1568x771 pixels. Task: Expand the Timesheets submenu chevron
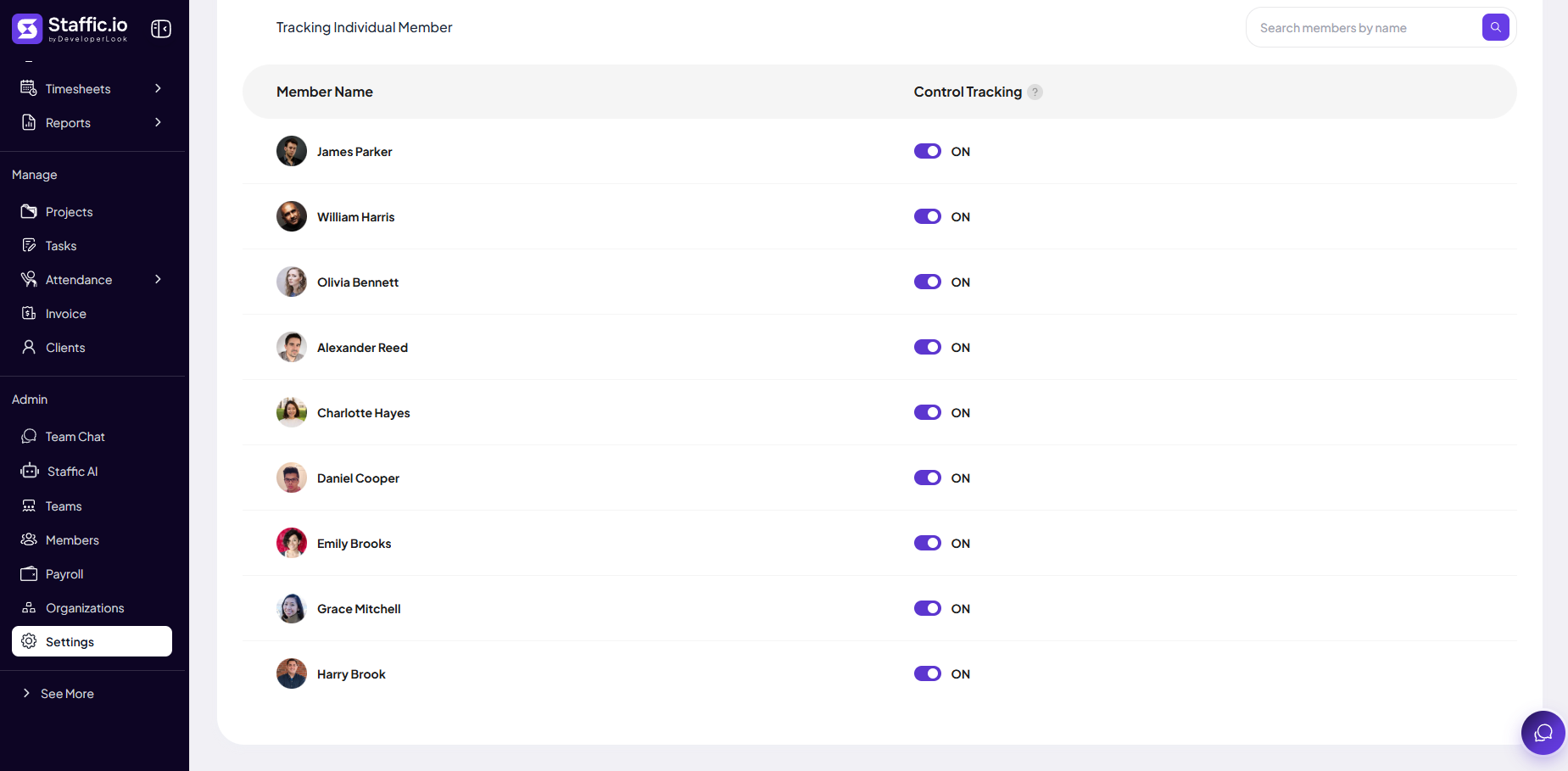(158, 88)
